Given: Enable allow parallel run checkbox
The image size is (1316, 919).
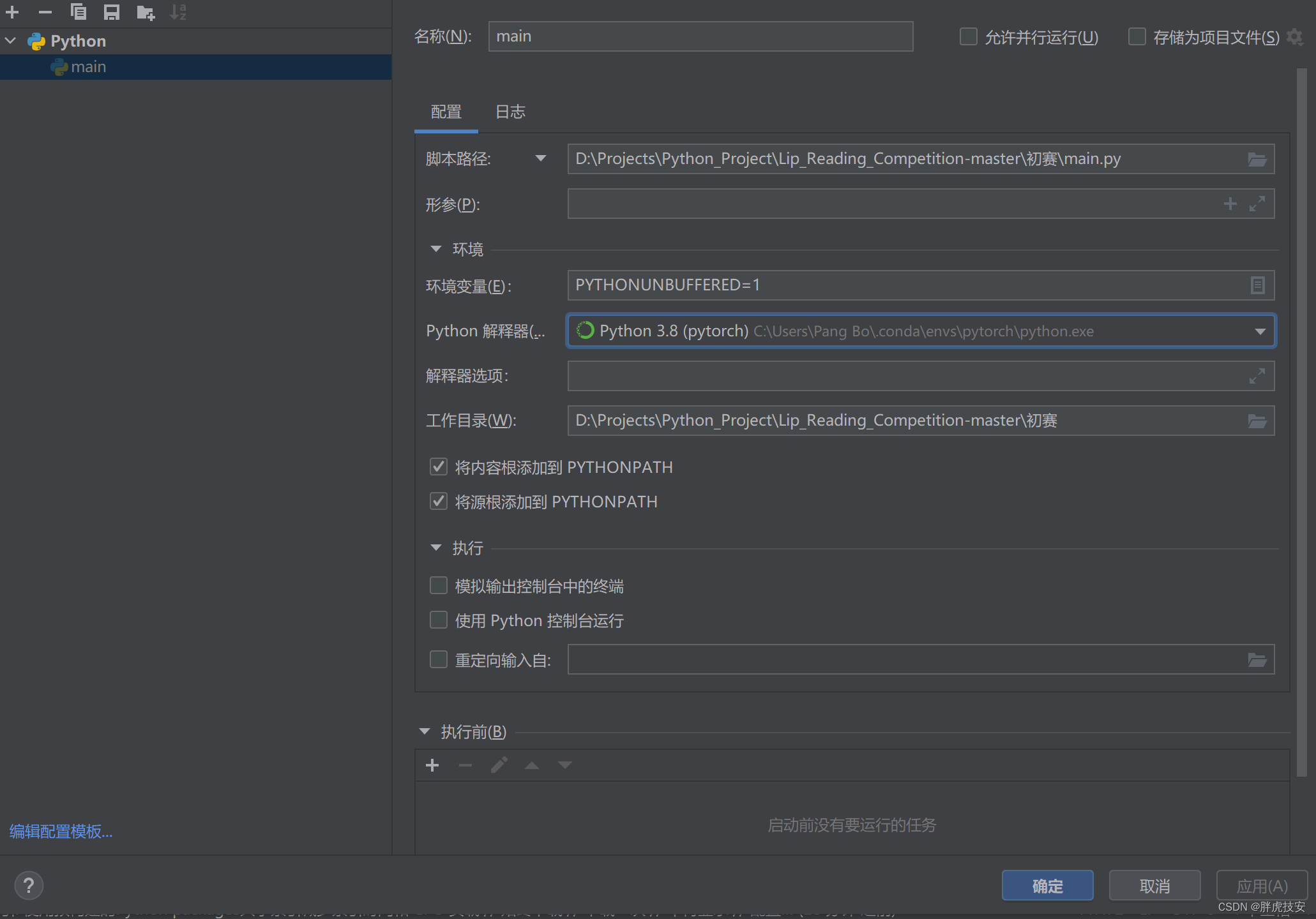Looking at the screenshot, I should 968,37.
